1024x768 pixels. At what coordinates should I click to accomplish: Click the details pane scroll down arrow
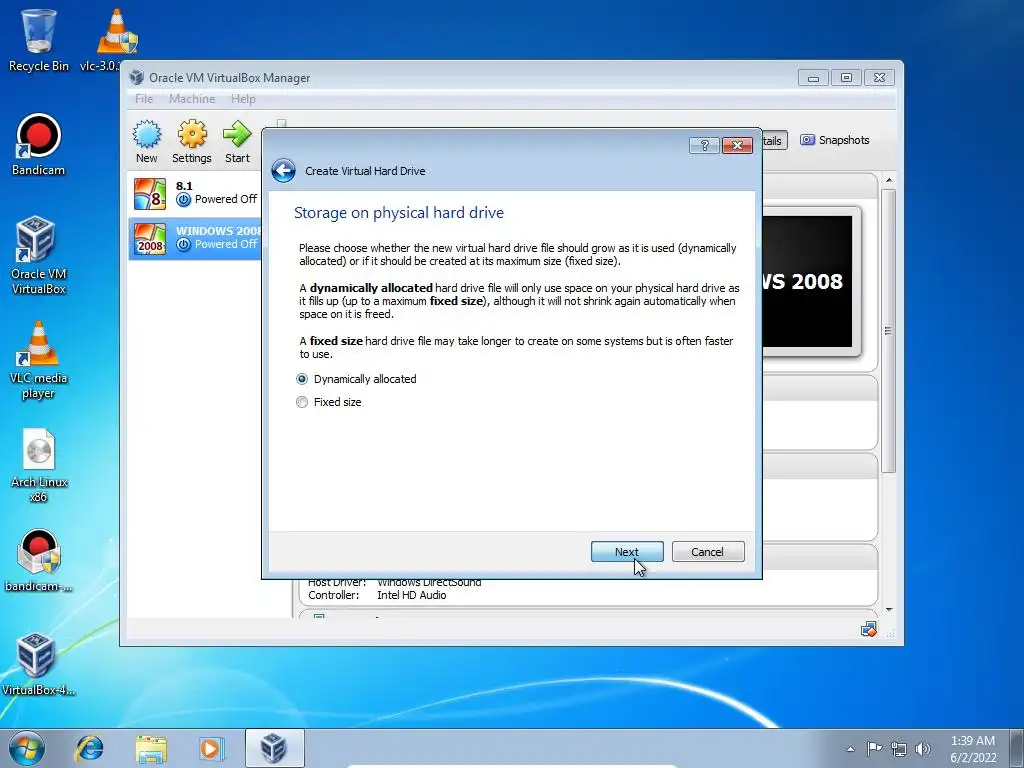tap(888, 610)
